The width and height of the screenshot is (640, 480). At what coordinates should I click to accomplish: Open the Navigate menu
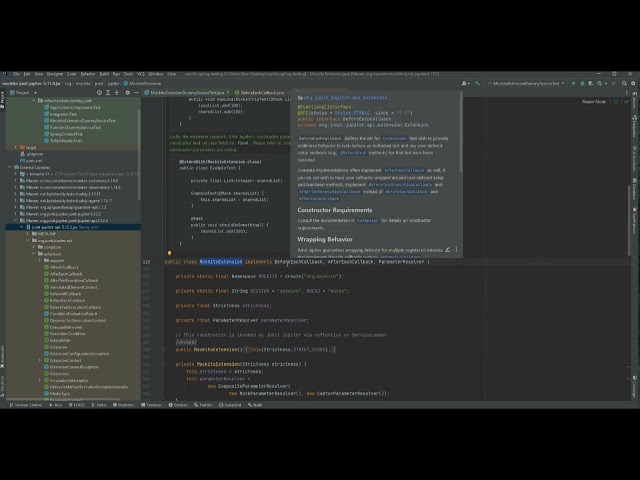(55, 74)
